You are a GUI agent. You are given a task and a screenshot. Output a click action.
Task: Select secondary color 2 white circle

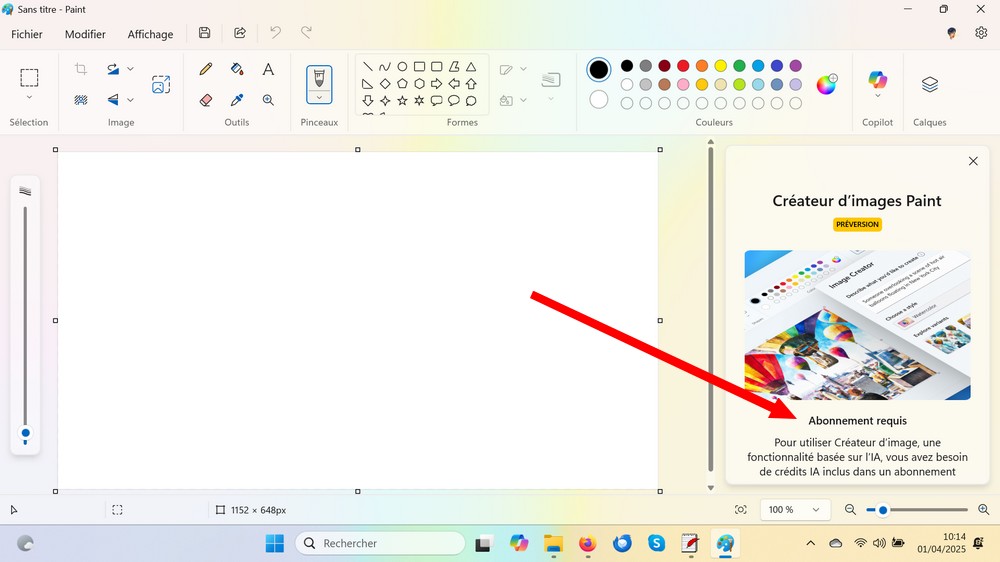pos(598,100)
